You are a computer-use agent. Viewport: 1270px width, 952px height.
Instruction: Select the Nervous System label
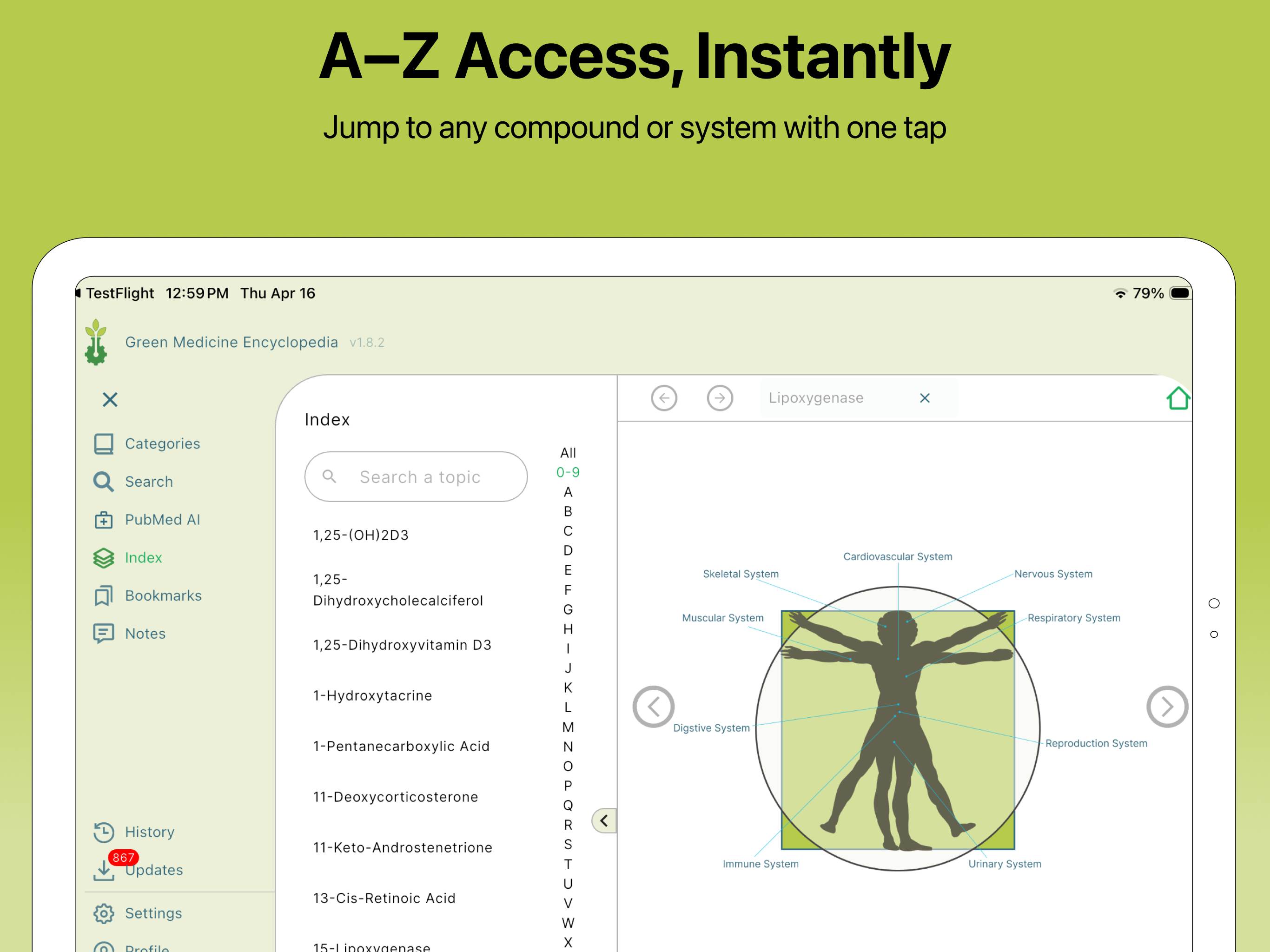coord(1053,574)
